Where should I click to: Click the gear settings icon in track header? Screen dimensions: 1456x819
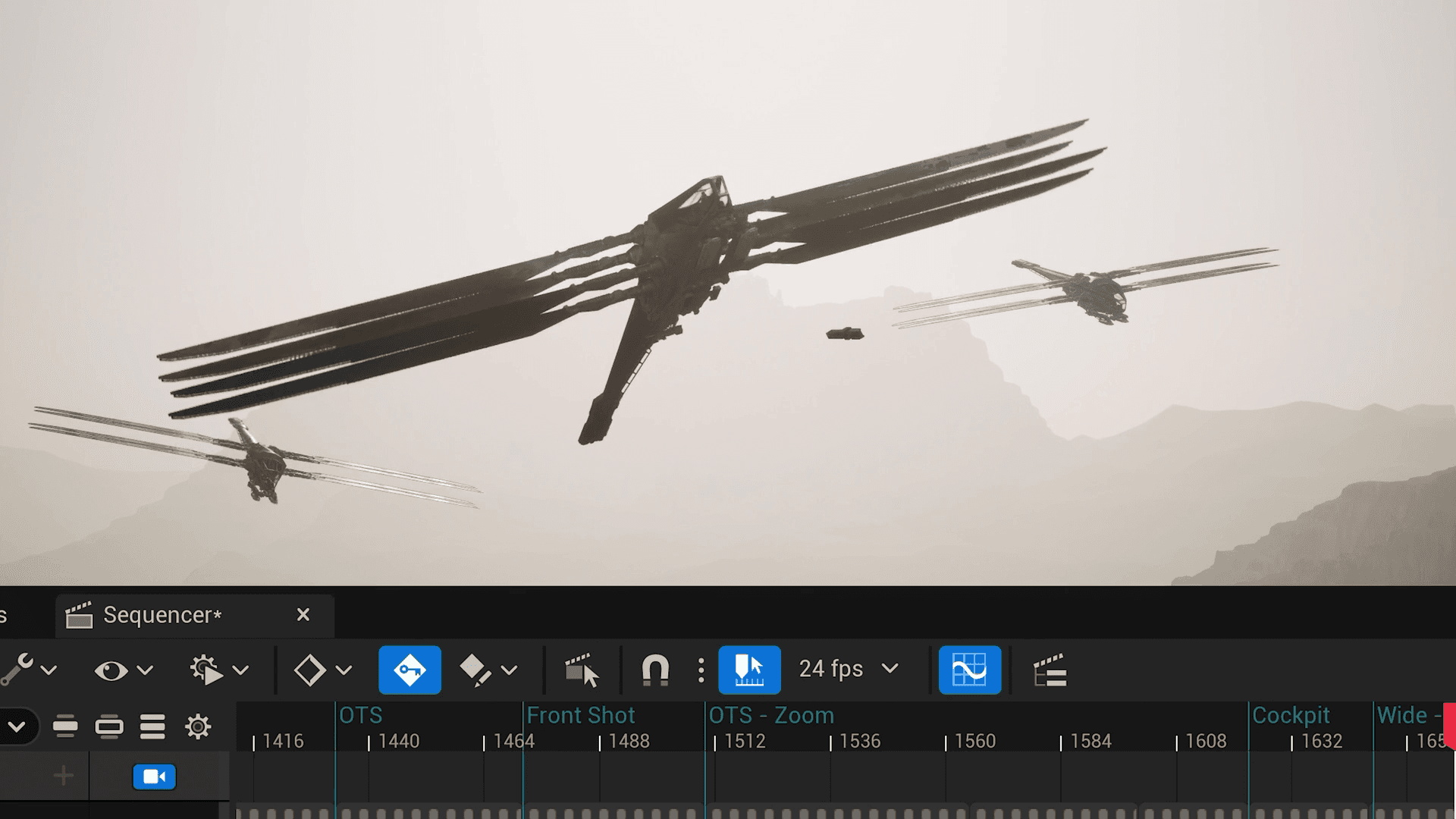(x=198, y=726)
